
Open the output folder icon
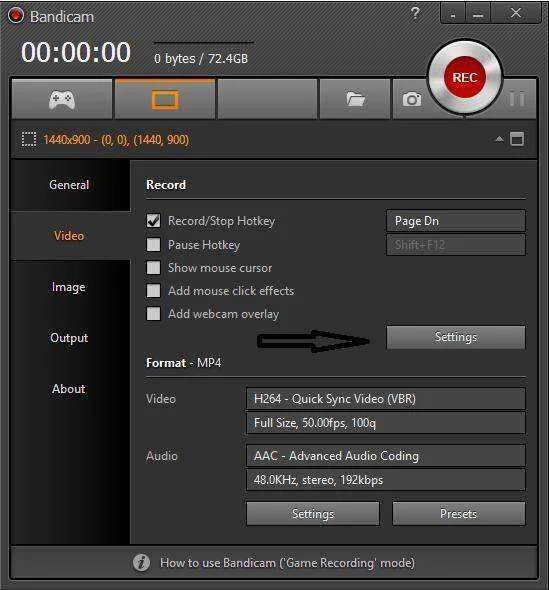coord(355,99)
